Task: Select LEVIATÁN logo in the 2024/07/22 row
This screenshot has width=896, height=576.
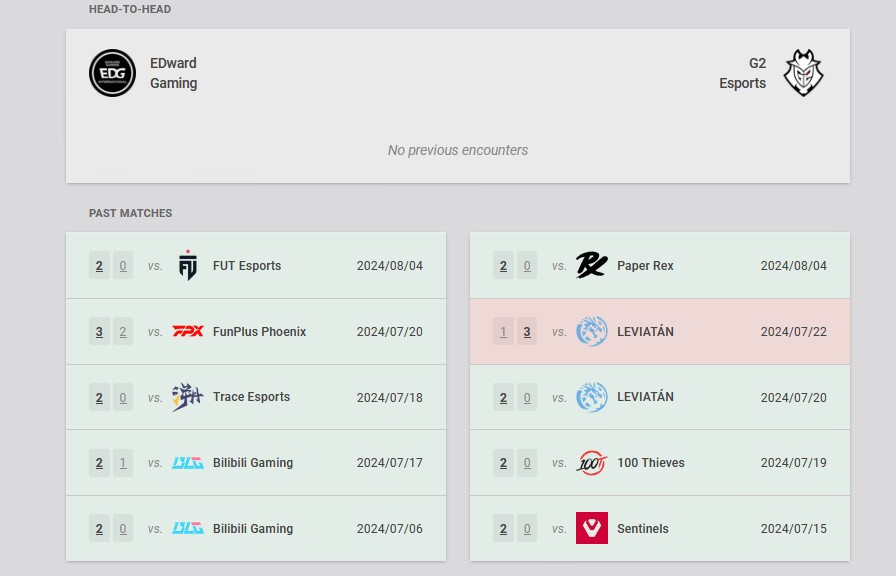Action: [x=591, y=331]
